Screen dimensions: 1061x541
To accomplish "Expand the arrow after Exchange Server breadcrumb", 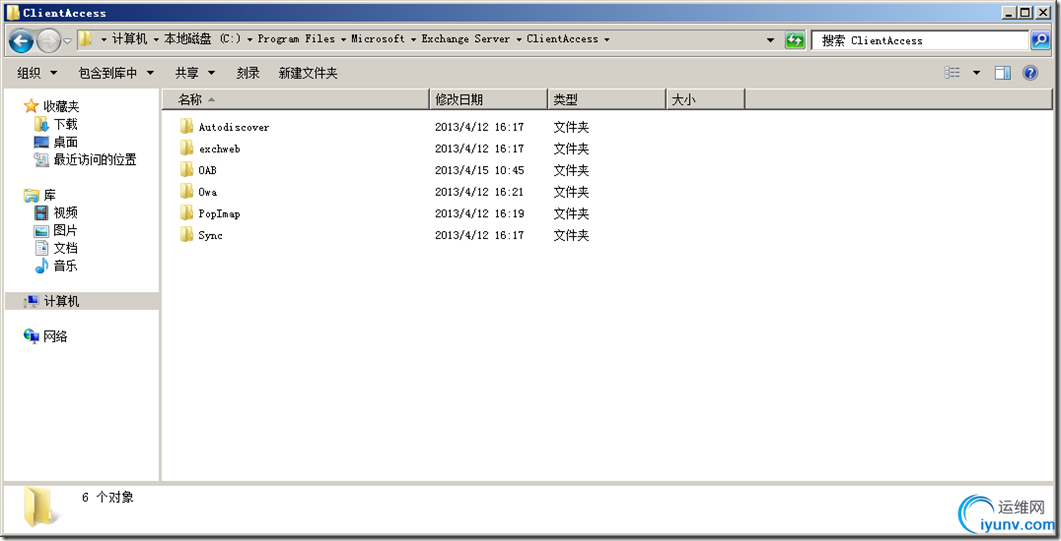I will (519, 40).
